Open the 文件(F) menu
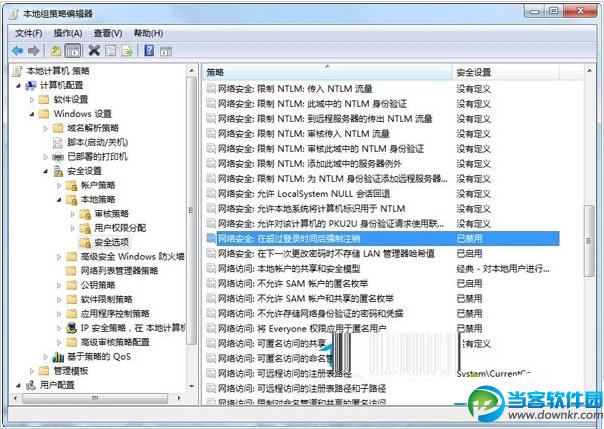This screenshot has width=604, height=429. click(29, 34)
